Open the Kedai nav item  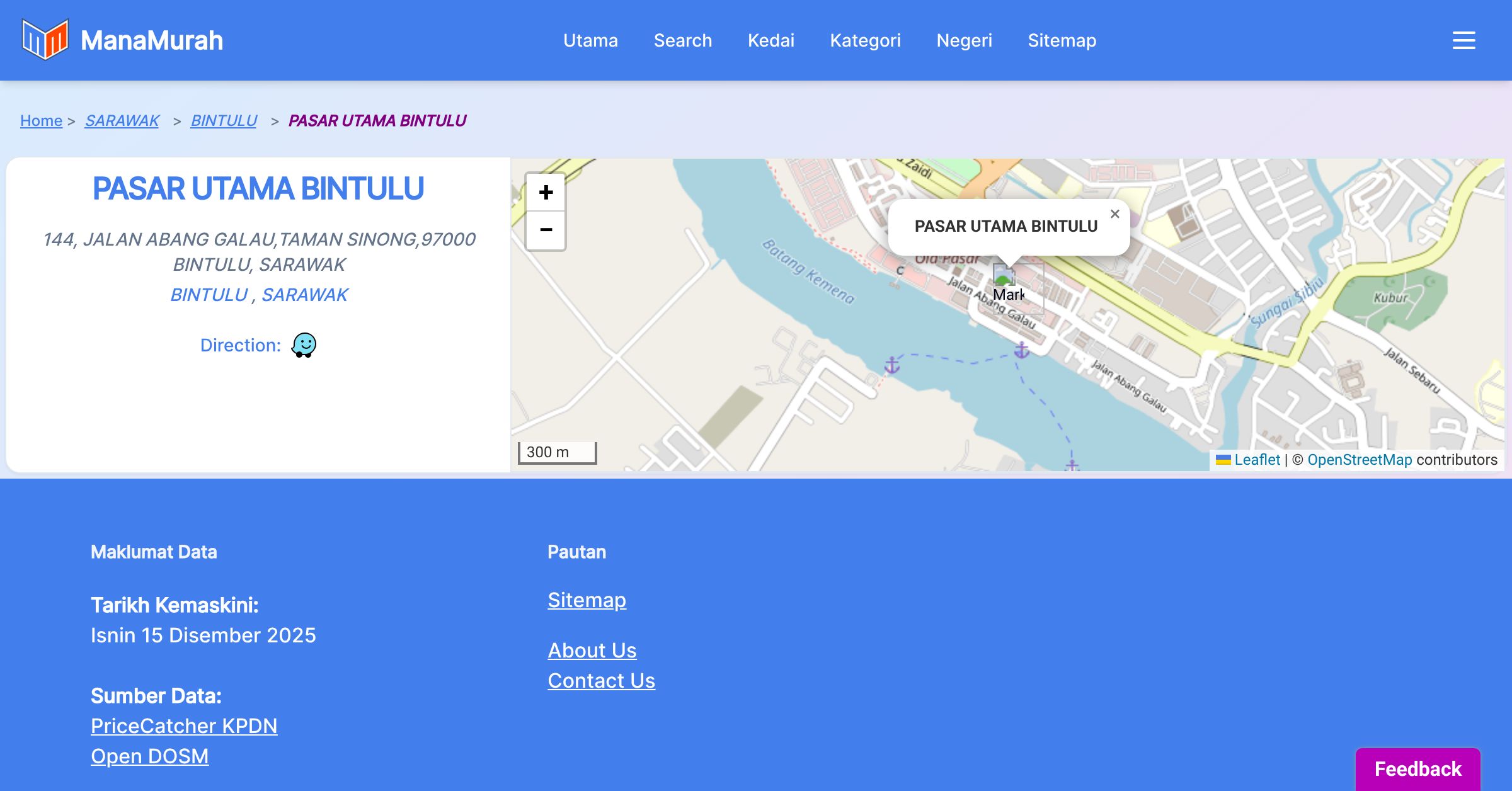coord(770,40)
